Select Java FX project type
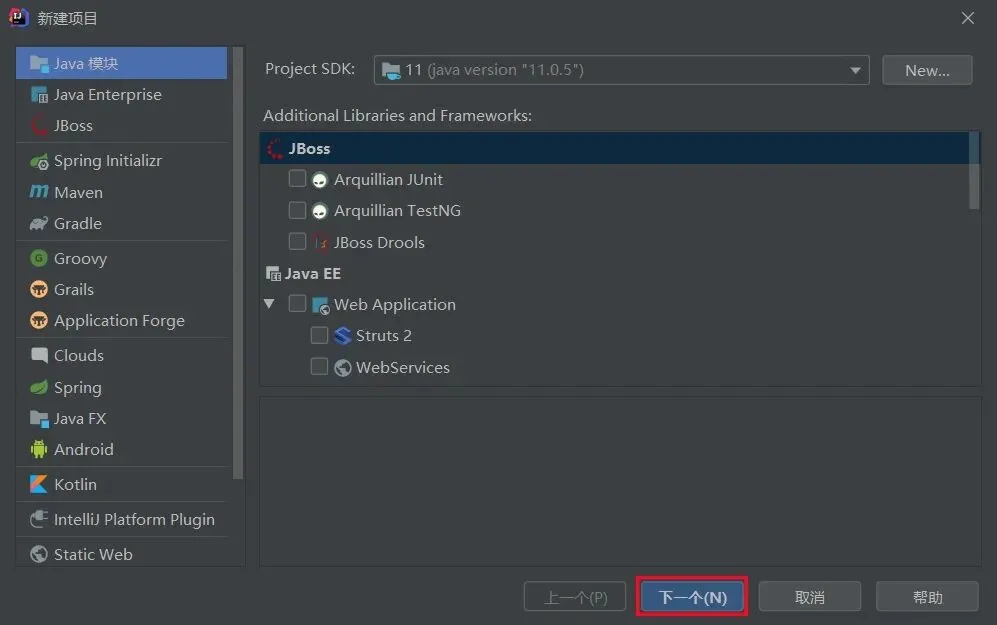The image size is (997, 625). tap(121, 418)
